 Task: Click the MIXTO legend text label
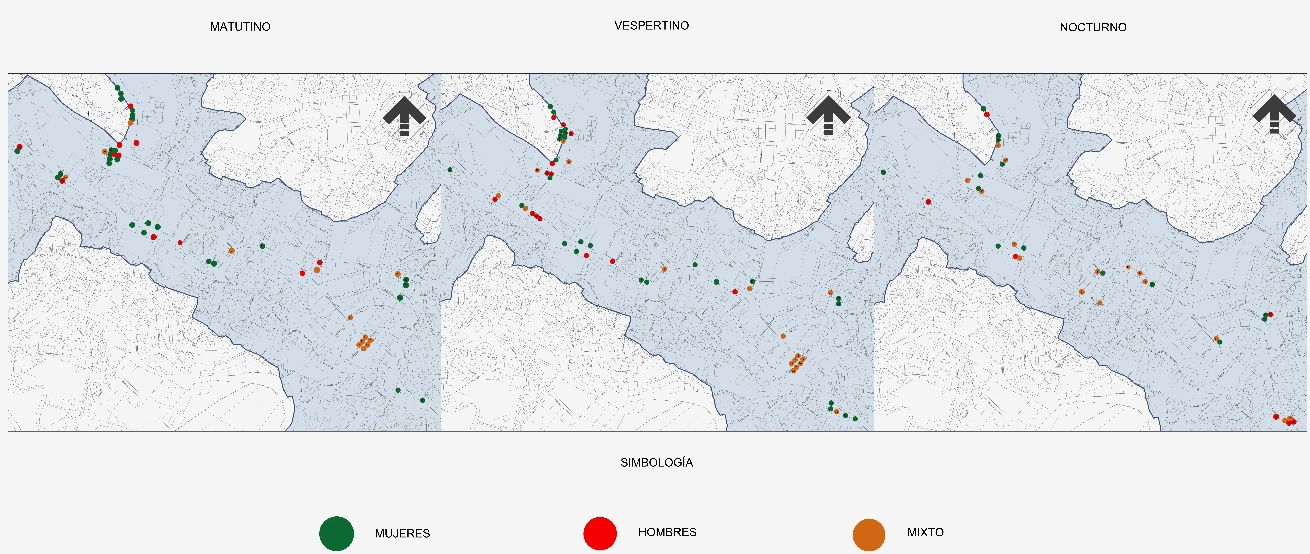(926, 532)
